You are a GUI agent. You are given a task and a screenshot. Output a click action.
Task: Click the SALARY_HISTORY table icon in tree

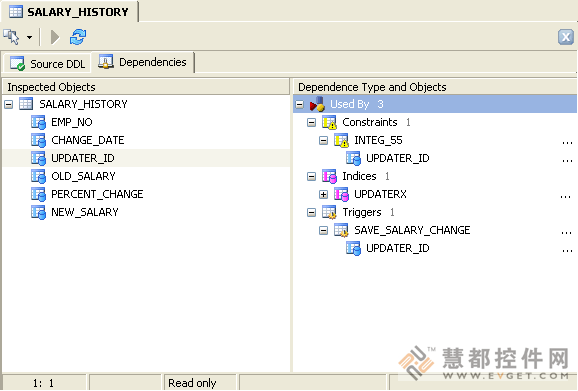point(26,104)
